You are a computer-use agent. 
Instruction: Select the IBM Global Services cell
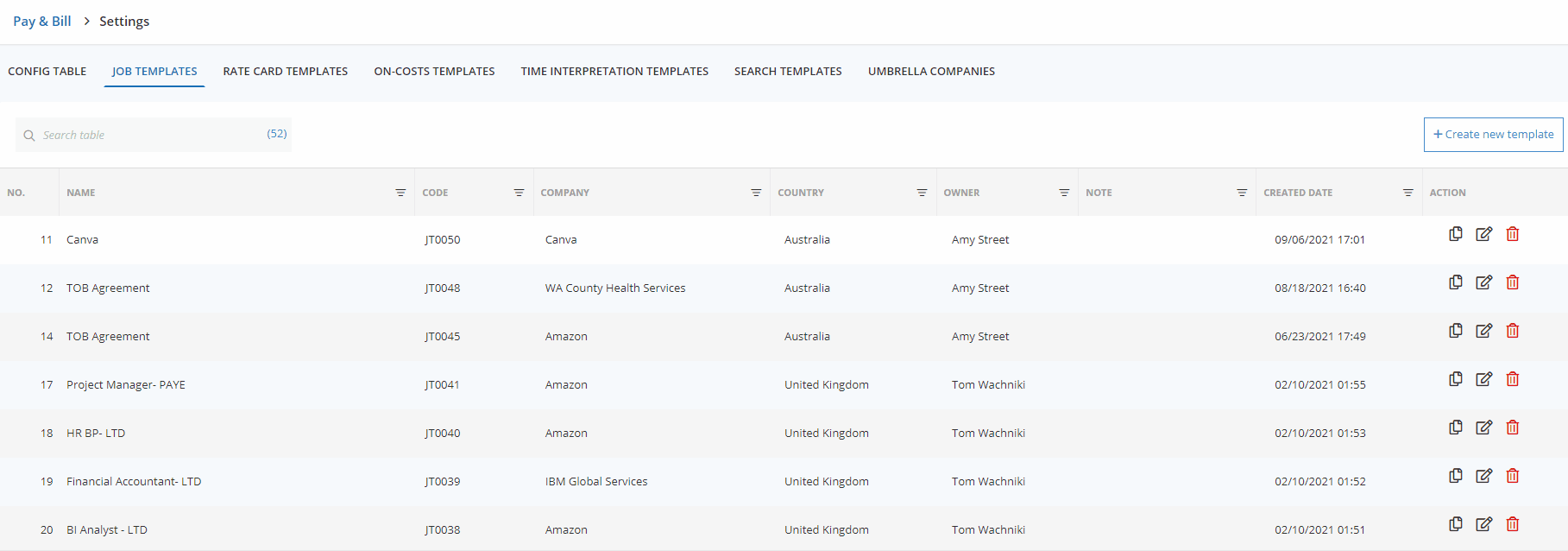pos(596,482)
